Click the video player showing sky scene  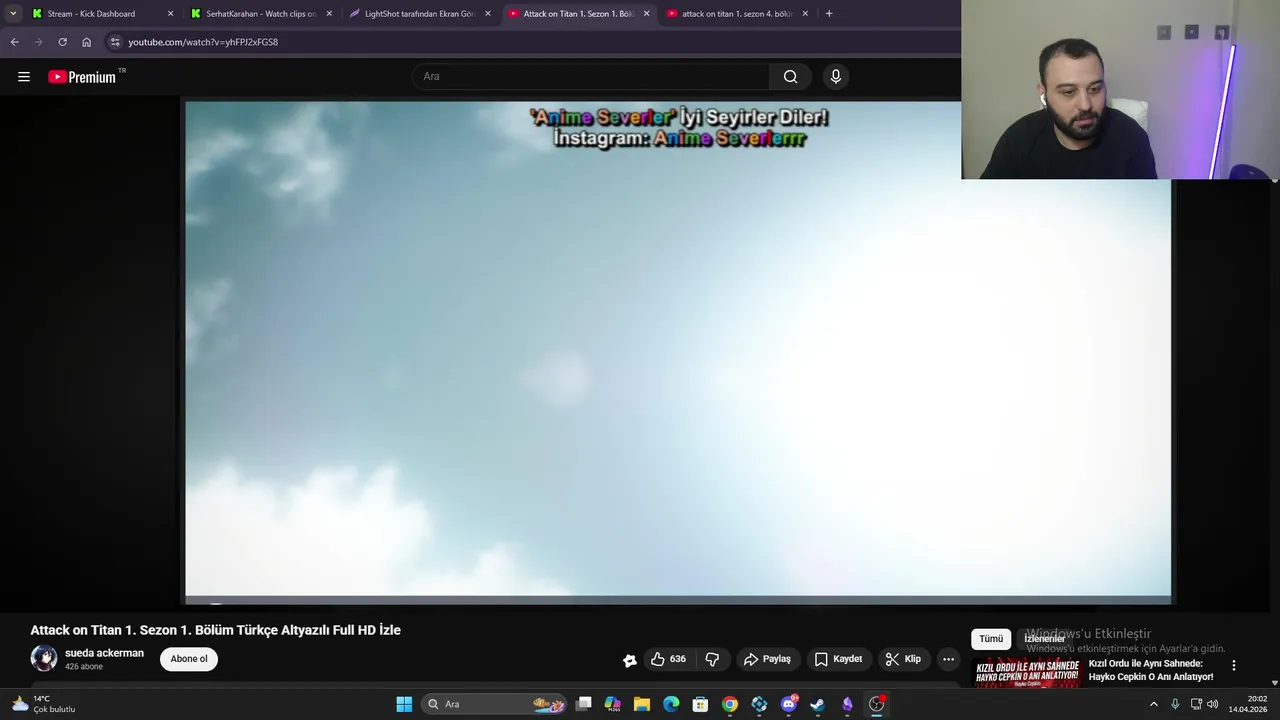point(677,352)
